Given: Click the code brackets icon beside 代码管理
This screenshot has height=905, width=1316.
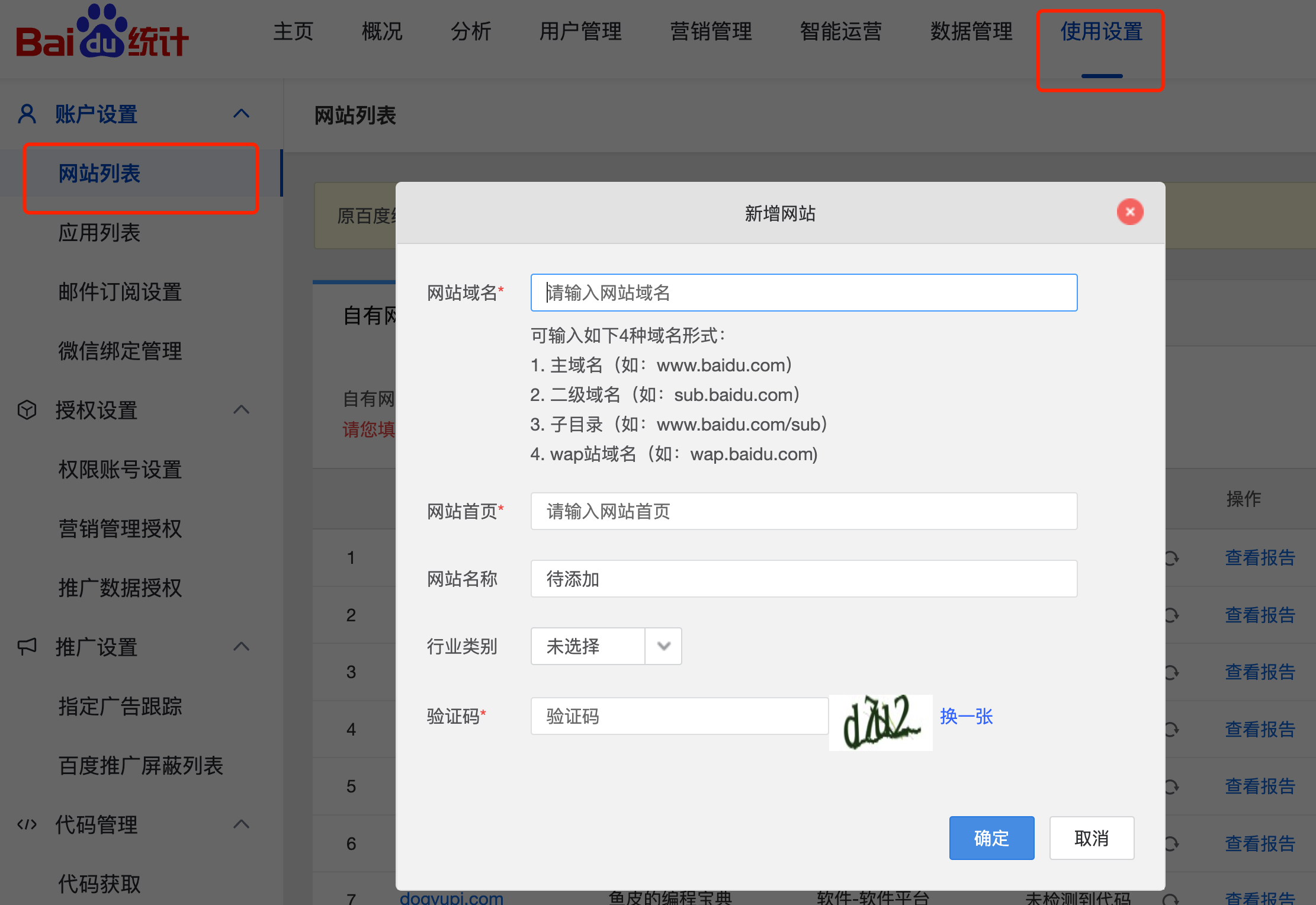Looking at the screenshot, I should click(x=27, y=824).
